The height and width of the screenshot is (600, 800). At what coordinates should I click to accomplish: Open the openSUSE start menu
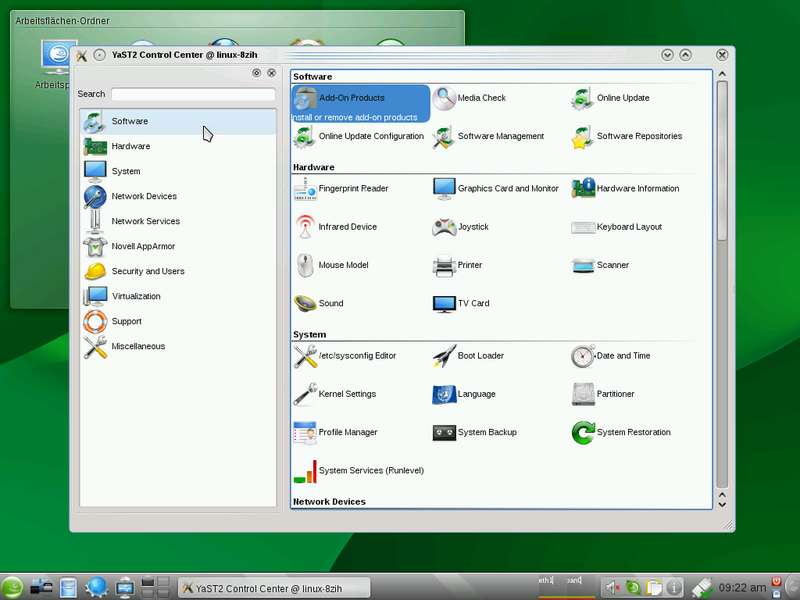point(11,588)
